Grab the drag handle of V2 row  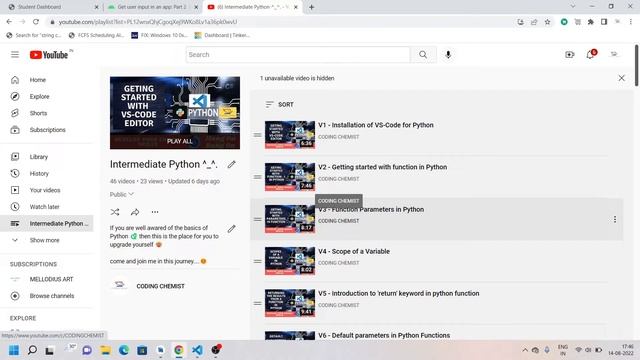tap(258, 177)
